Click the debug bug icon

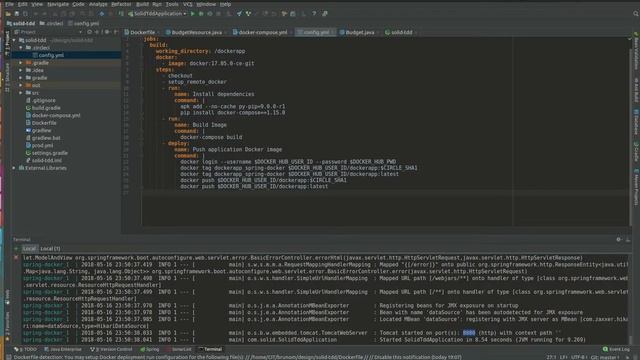[x=201, y=13]
